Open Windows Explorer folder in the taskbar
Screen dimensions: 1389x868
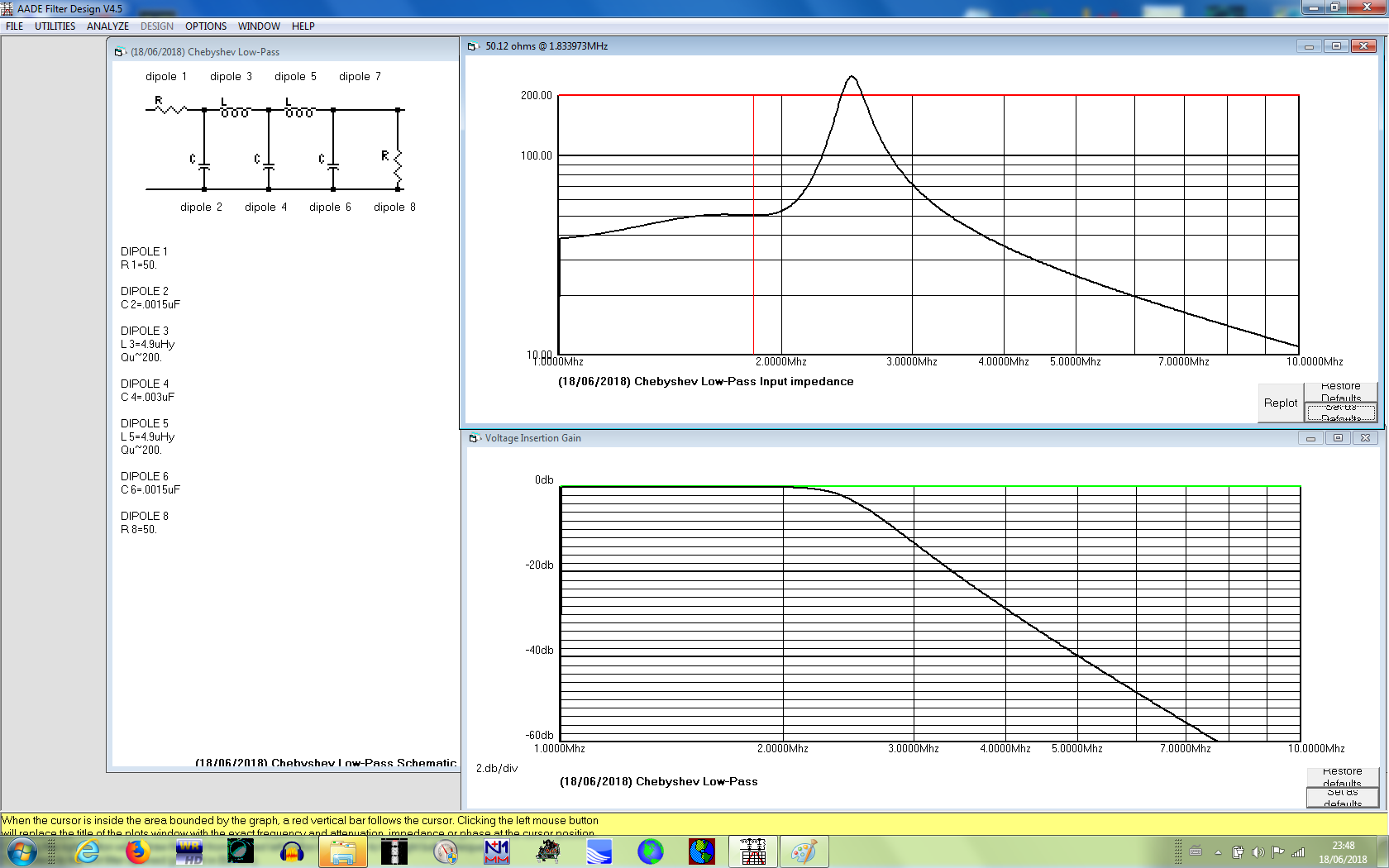pos(342,851)
